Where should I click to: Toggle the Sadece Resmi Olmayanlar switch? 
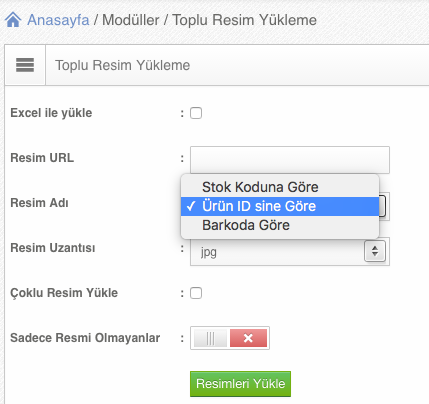point(230,338)
